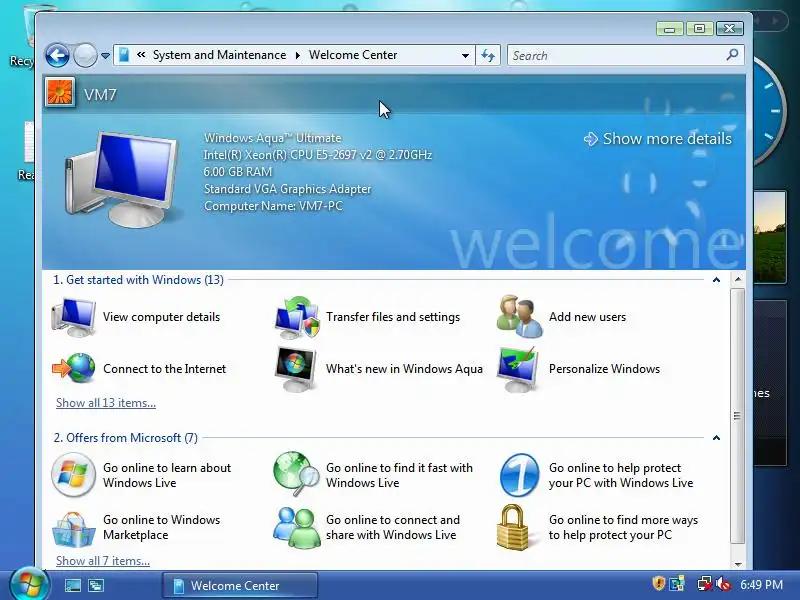Click System and Maintenance breadcrumb

point(219,55)
